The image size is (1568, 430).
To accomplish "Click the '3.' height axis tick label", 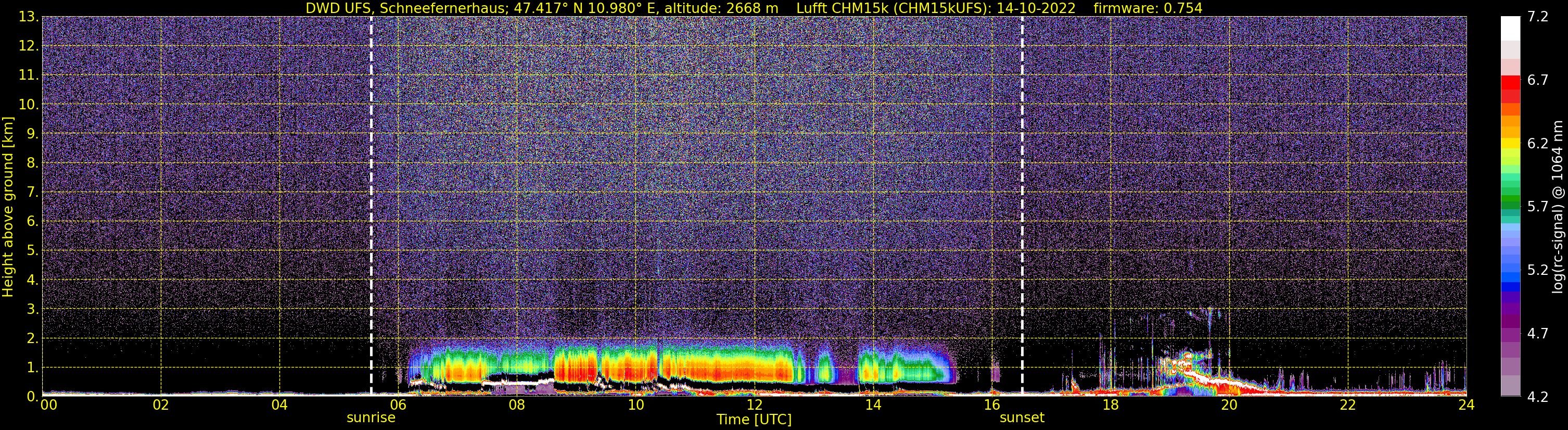I will pyautogui.click(x=32, y=309).
